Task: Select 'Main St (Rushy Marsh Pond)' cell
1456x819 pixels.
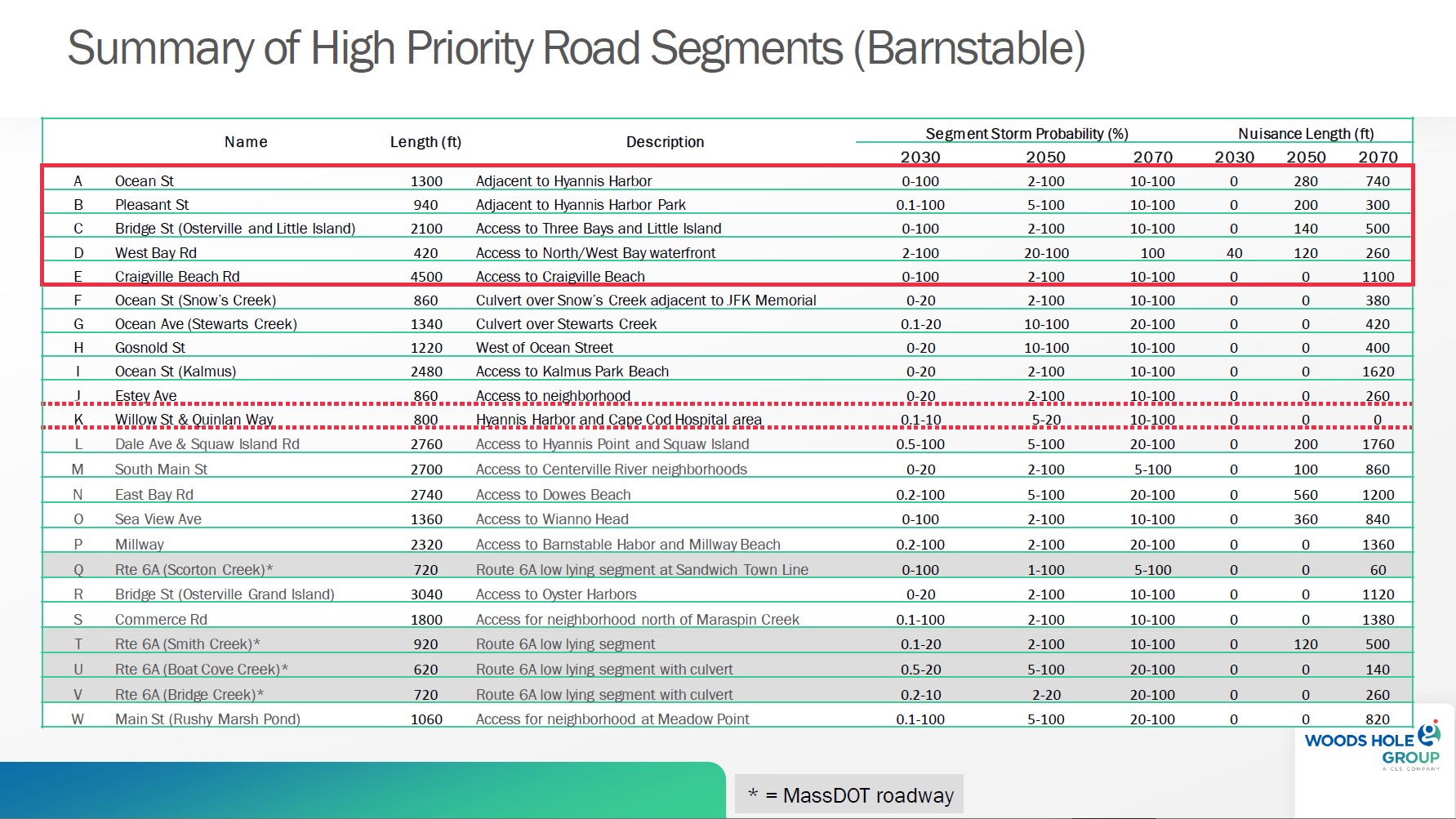Action: tap(207, 719)
